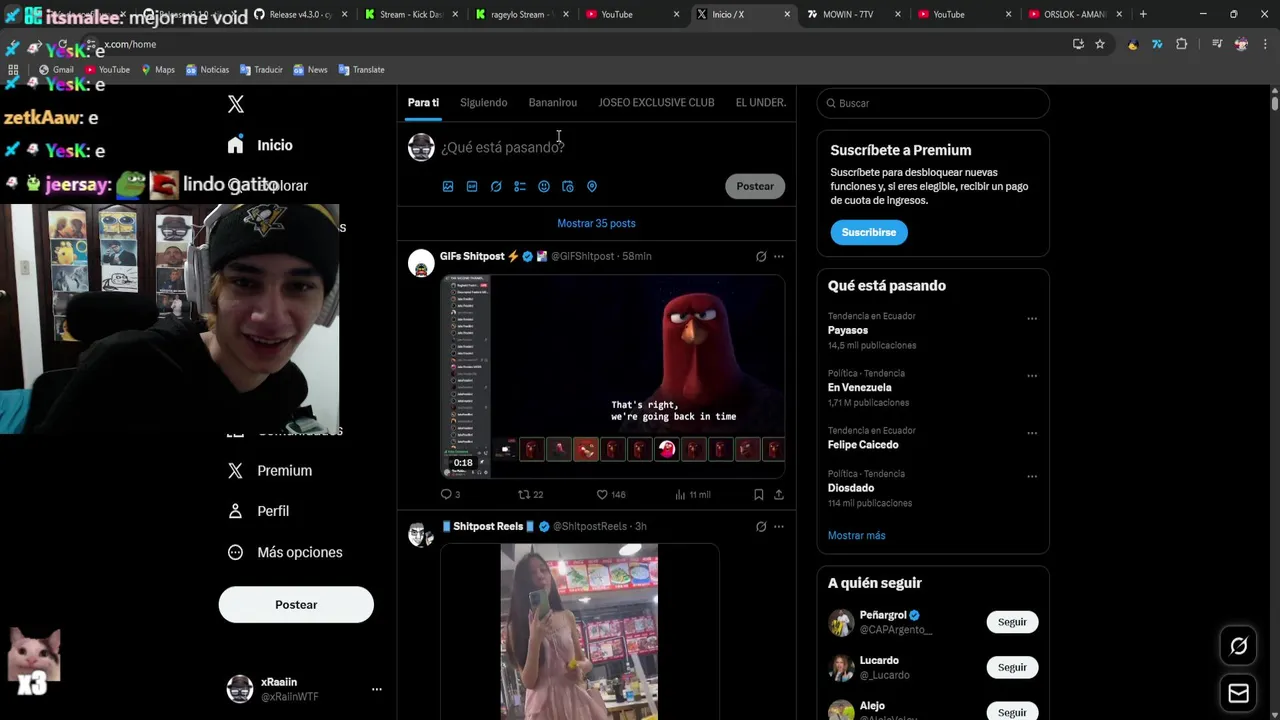Image resolution: width=1280 pixels, height=720 pixels.
Task: Click Grok enhance icon in composer
Action: tap(496, 186)
